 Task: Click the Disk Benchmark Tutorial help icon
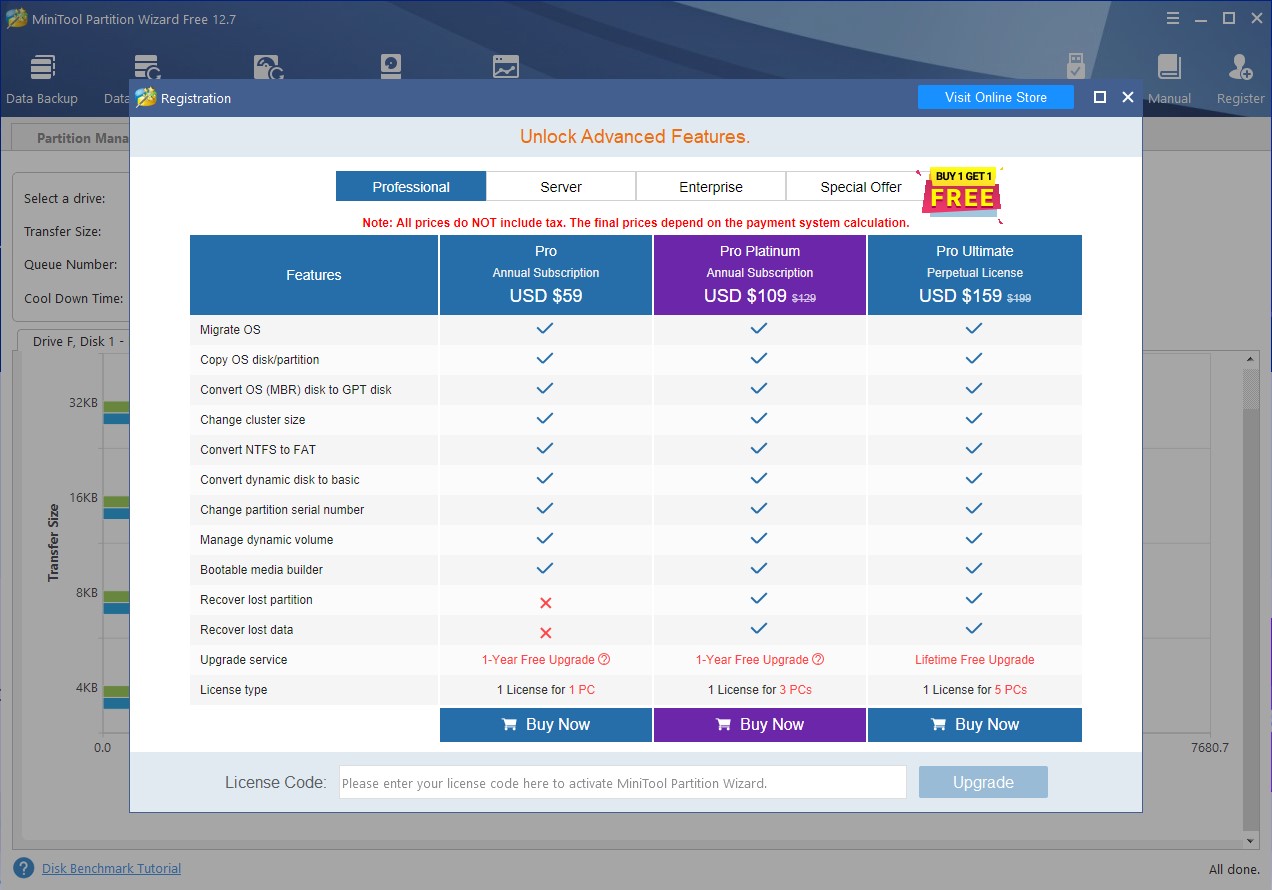(23, 868)
